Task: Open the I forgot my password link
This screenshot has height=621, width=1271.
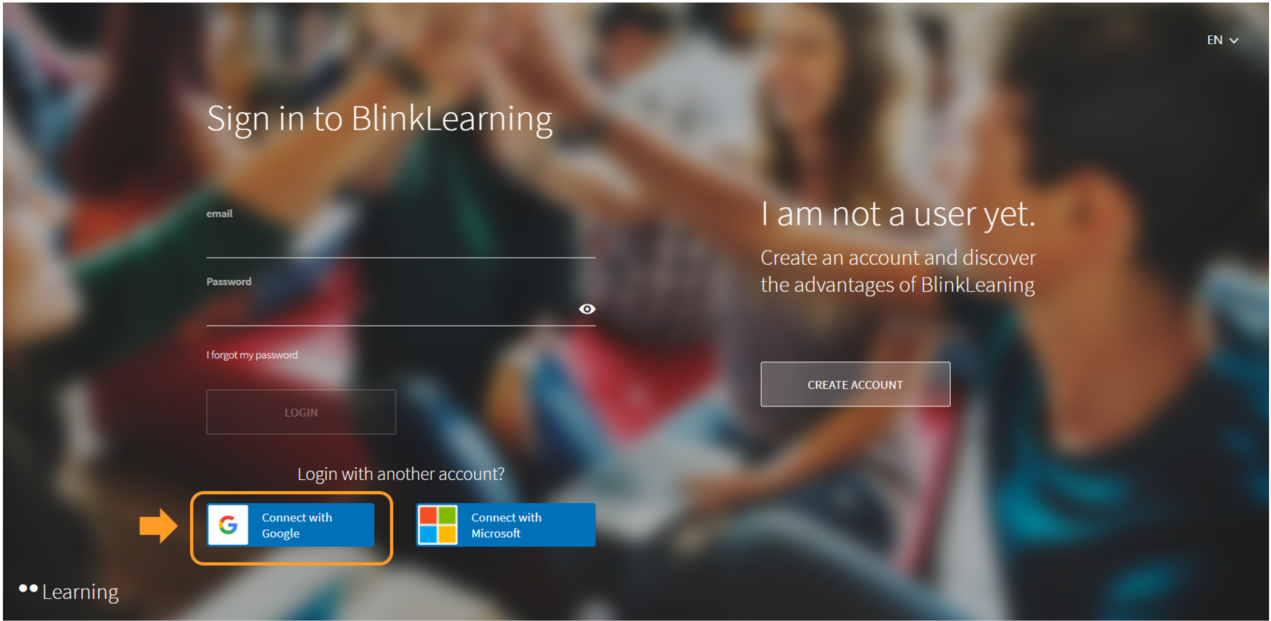Action: click(x=252, y=355)
